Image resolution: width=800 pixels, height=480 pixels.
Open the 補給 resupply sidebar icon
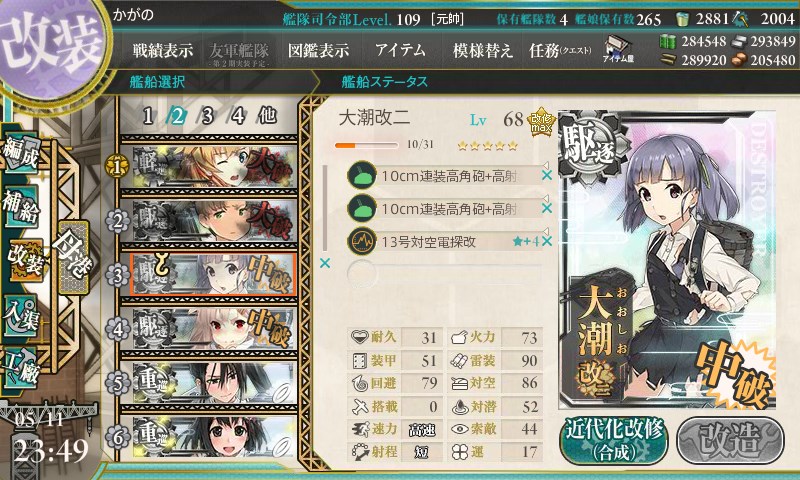[x=21, y=206]
